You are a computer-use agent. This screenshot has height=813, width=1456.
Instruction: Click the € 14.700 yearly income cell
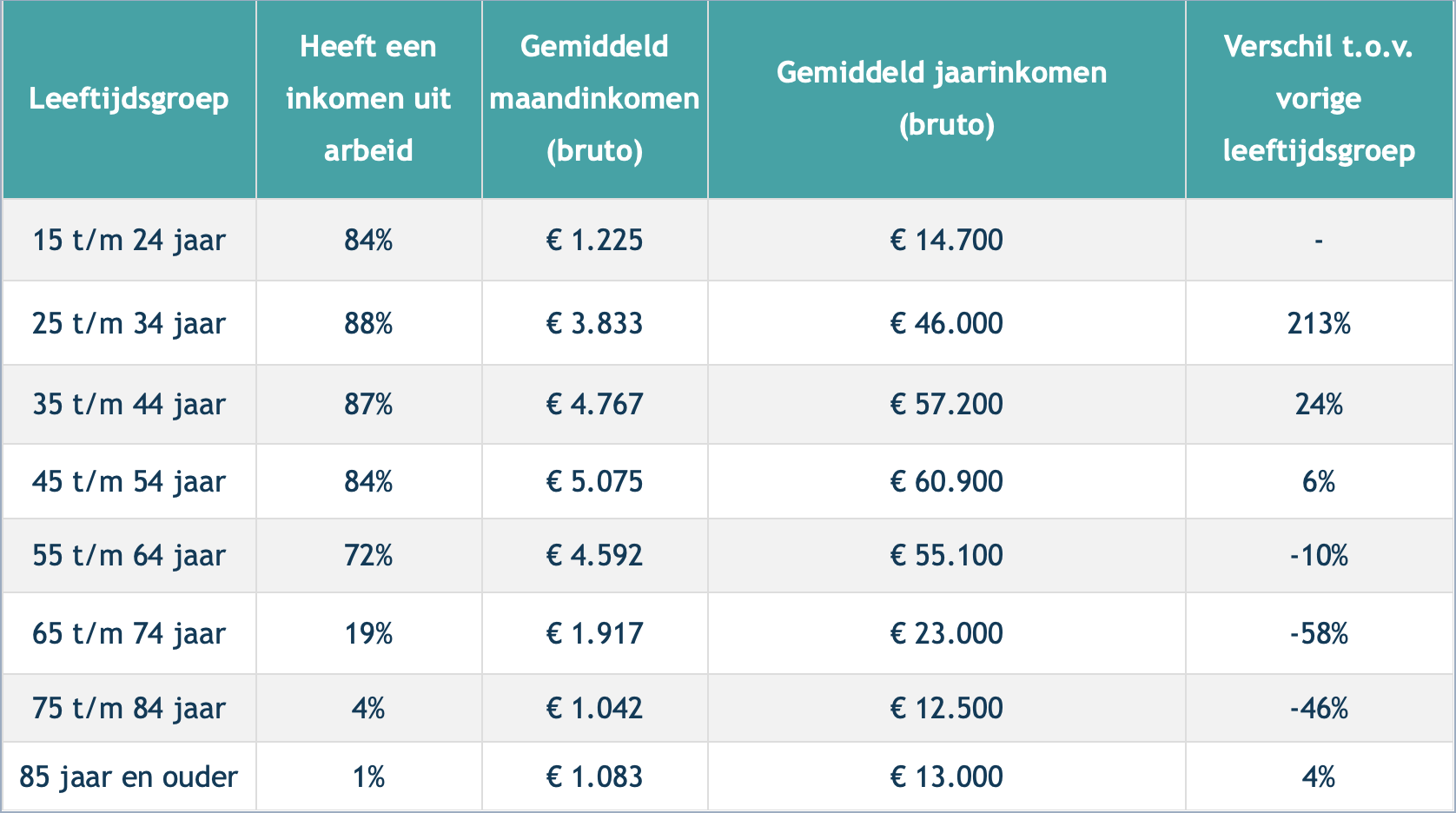946,240
